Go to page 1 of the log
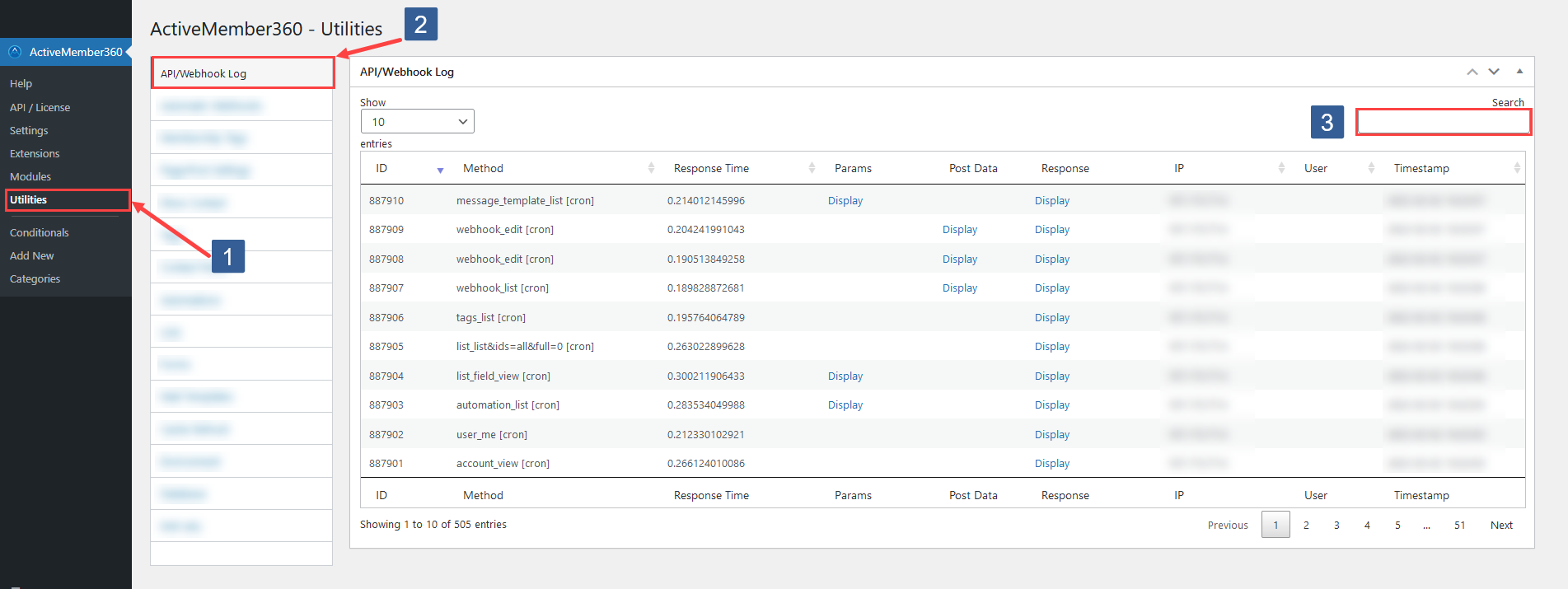Screen dimensions: 1568x589 [1275, 525]
